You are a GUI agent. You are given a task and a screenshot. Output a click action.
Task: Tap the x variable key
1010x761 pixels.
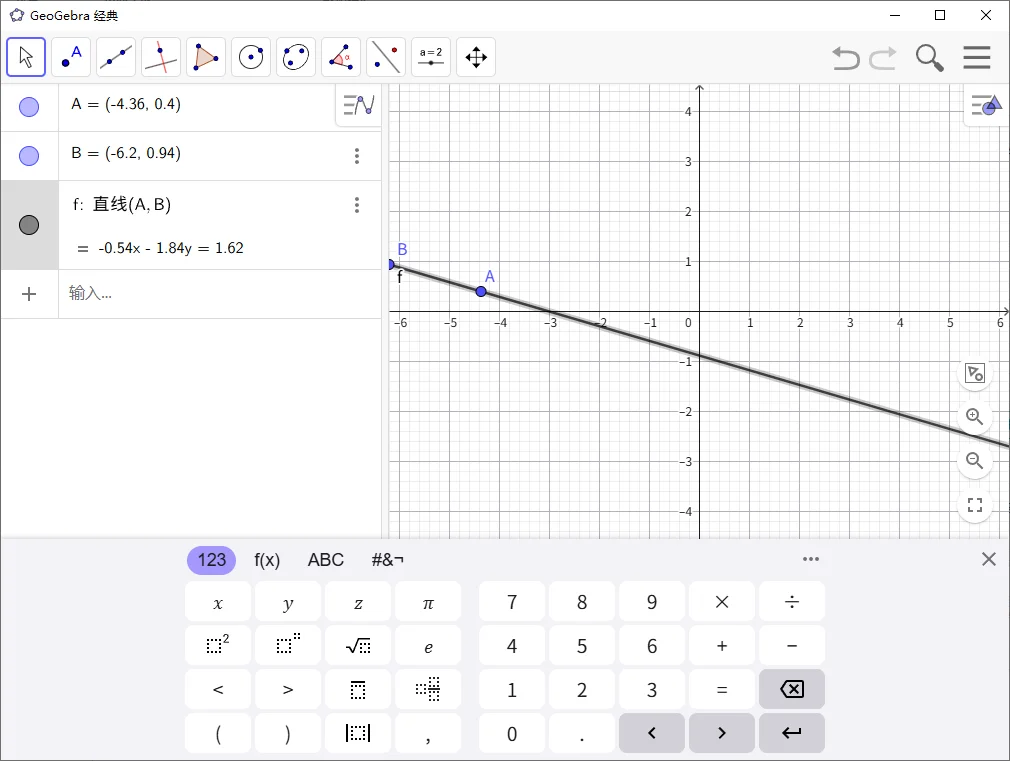pyautogui.click(x=218, y=602)
